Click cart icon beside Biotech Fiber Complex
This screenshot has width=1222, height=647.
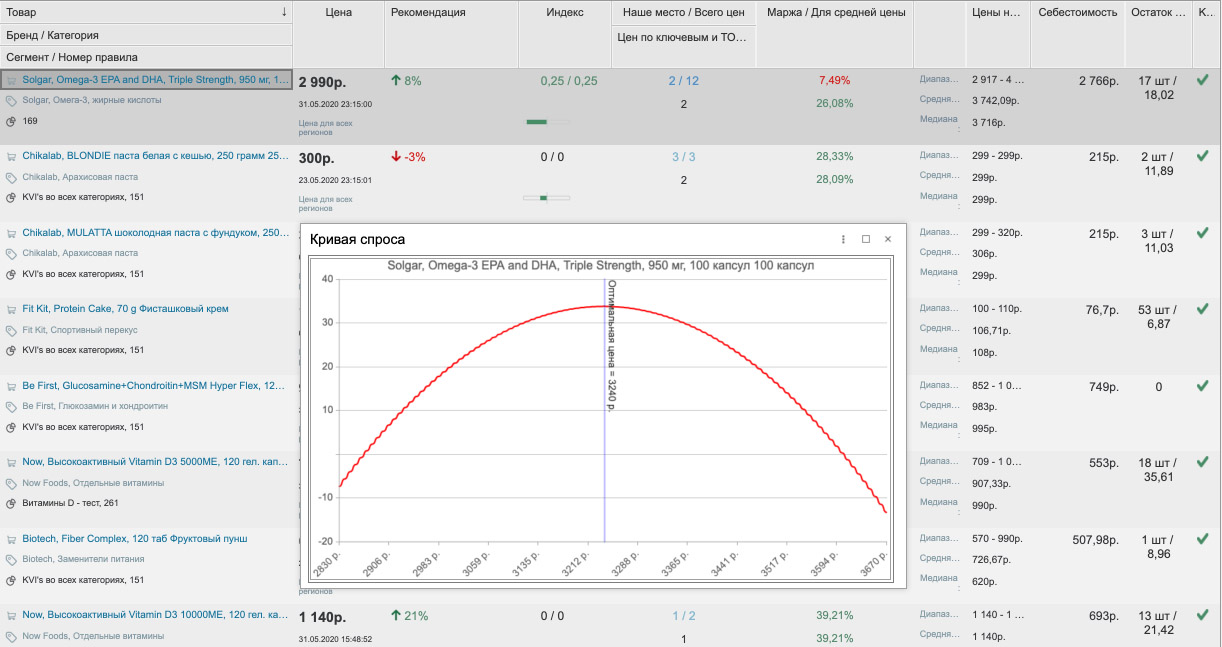[11, 539]
